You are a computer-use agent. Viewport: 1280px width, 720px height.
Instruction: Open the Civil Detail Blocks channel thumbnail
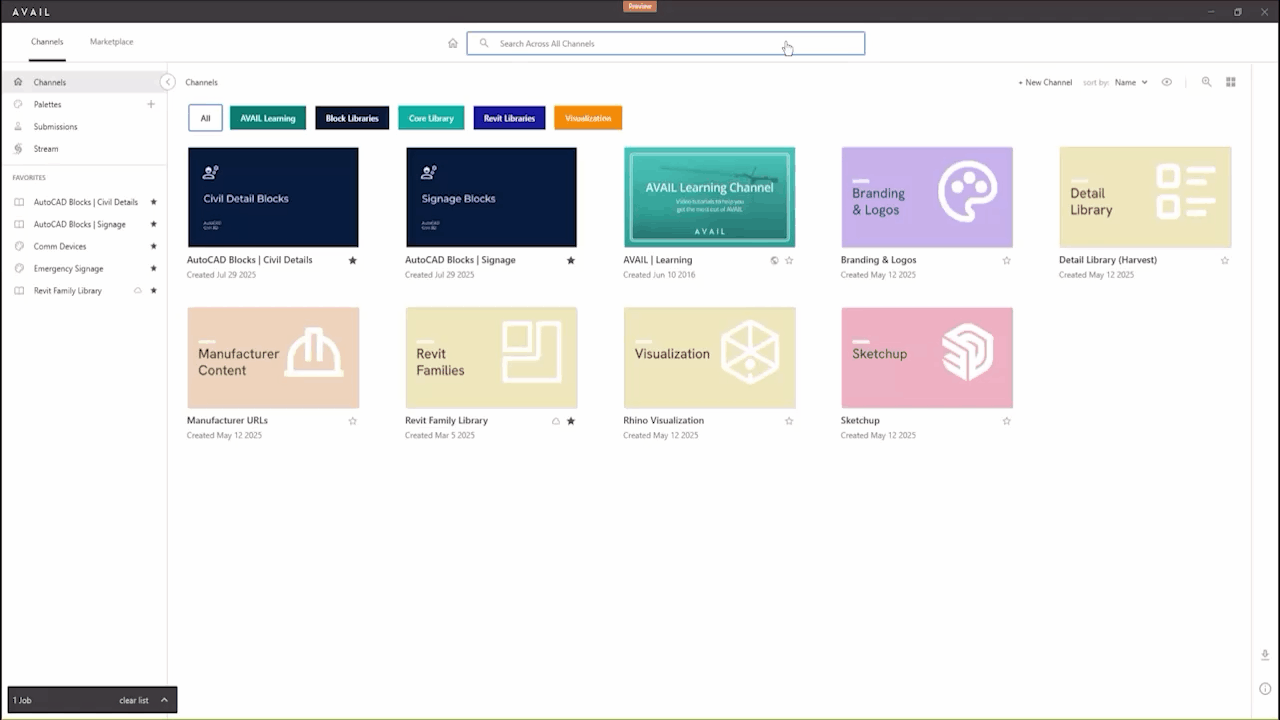click(273, 197)
